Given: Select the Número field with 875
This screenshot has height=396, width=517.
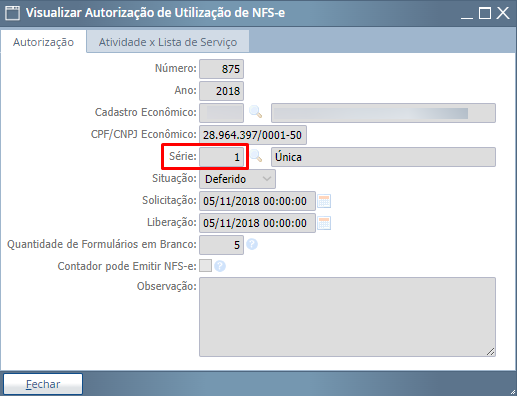Looking at the screenshot, I should [221, 69].
